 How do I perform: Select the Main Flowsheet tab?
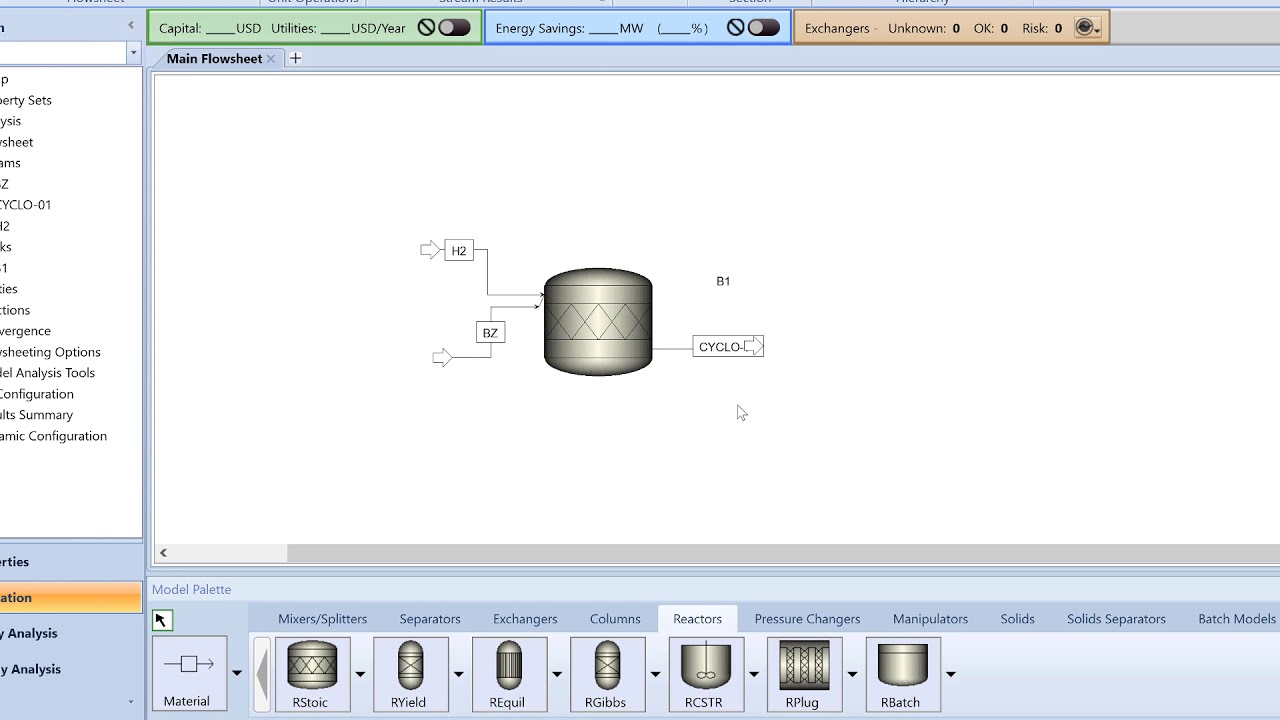pos(214,58)
